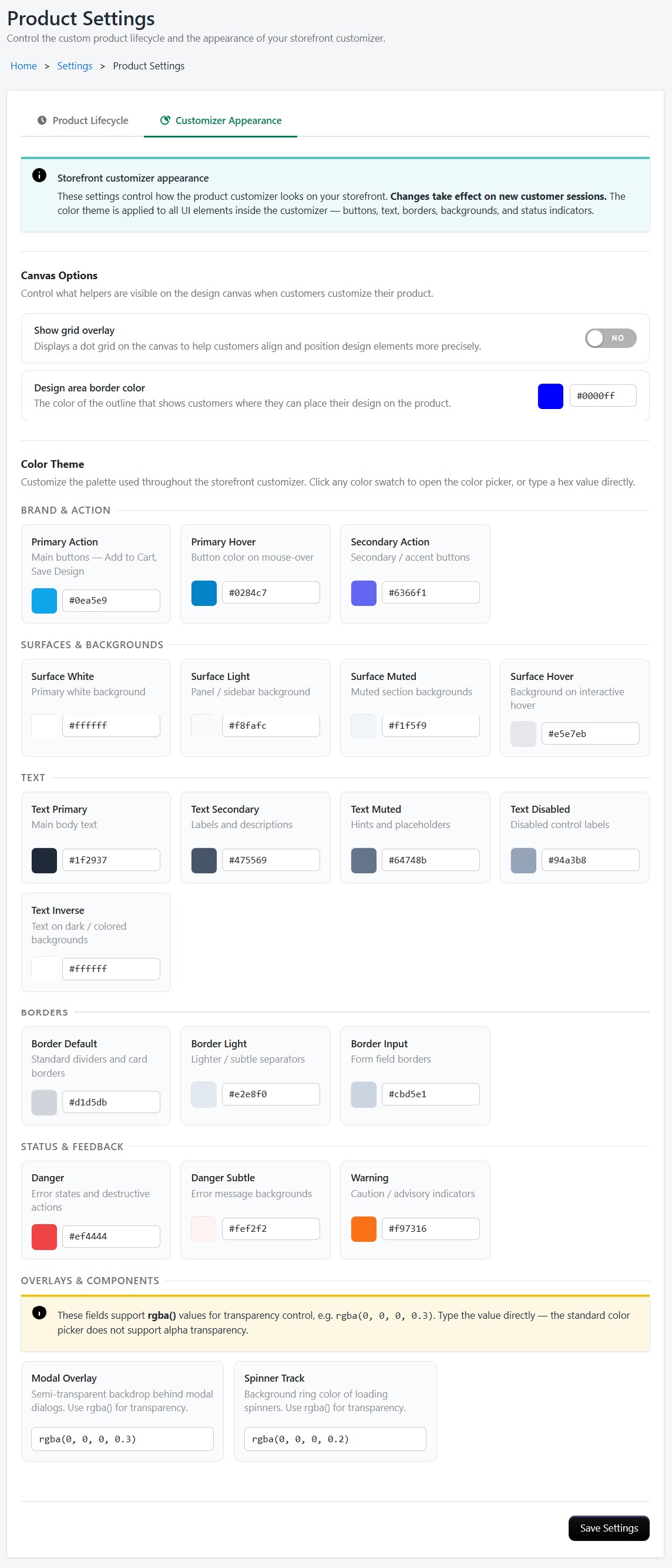Screen dimensions: 672x1568
Task: Edit Danger hex value #ef4444
Action: tap(111, 1237)
